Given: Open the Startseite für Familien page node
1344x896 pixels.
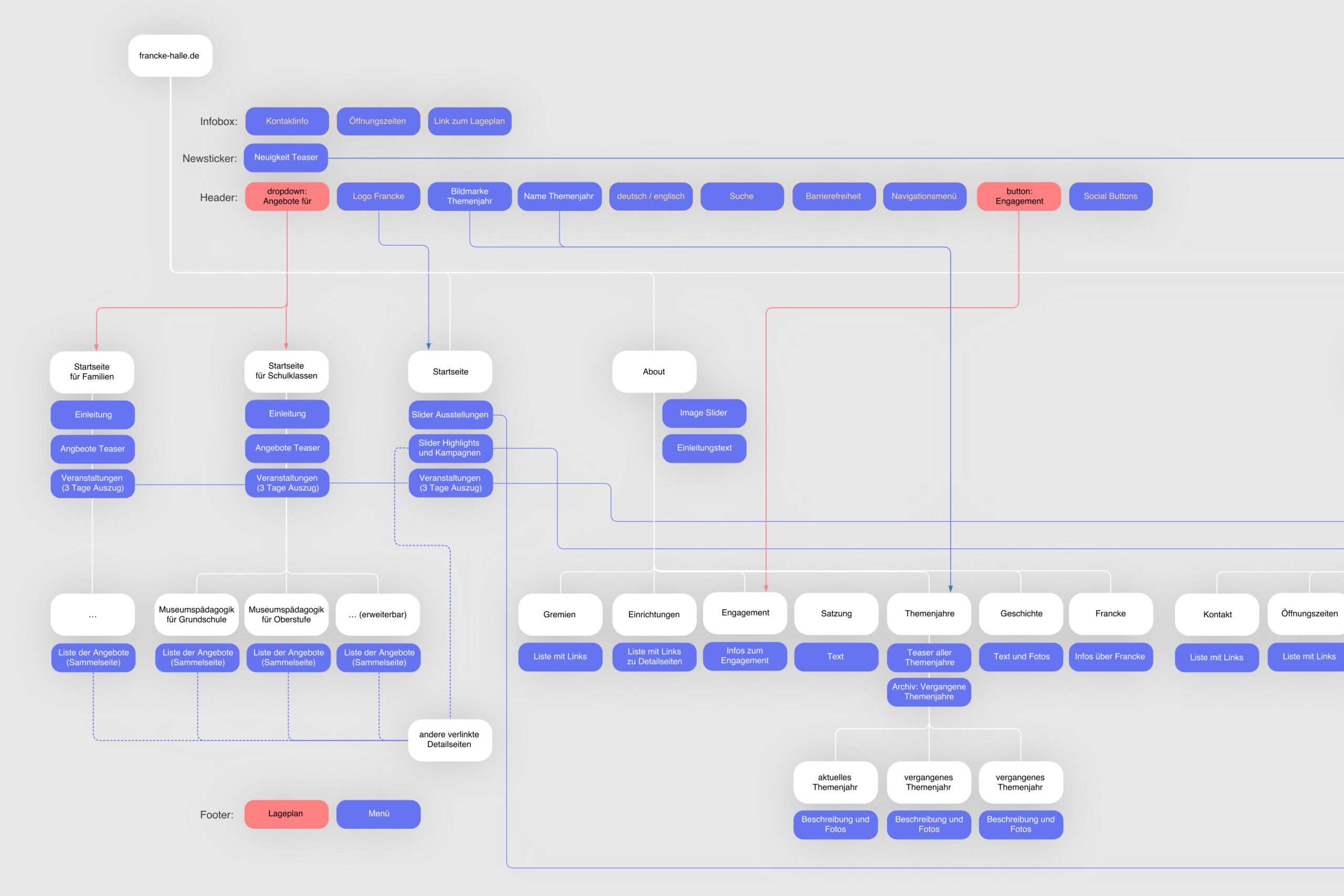Looking at the screenshot, I should coord(92,372).
